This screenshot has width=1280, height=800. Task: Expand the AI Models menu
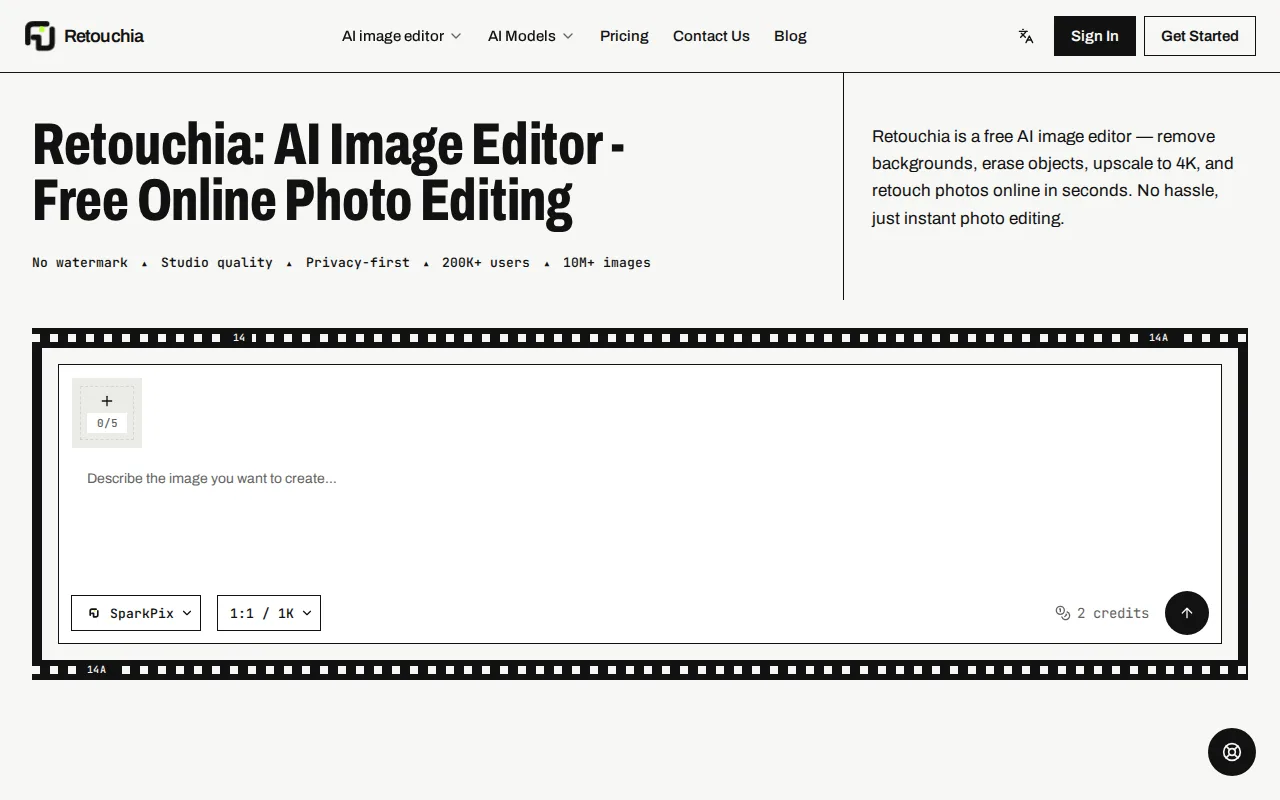click(531, 36)
